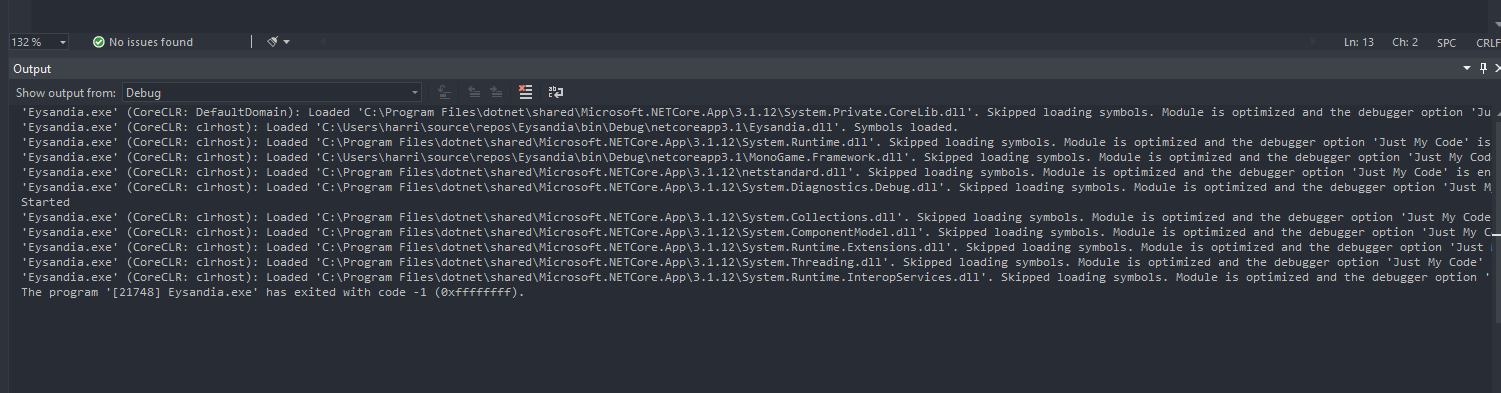Pin the Output panel with Auto Hide
Viewport: 1501px width, 393px height.
click(1483, 69)
